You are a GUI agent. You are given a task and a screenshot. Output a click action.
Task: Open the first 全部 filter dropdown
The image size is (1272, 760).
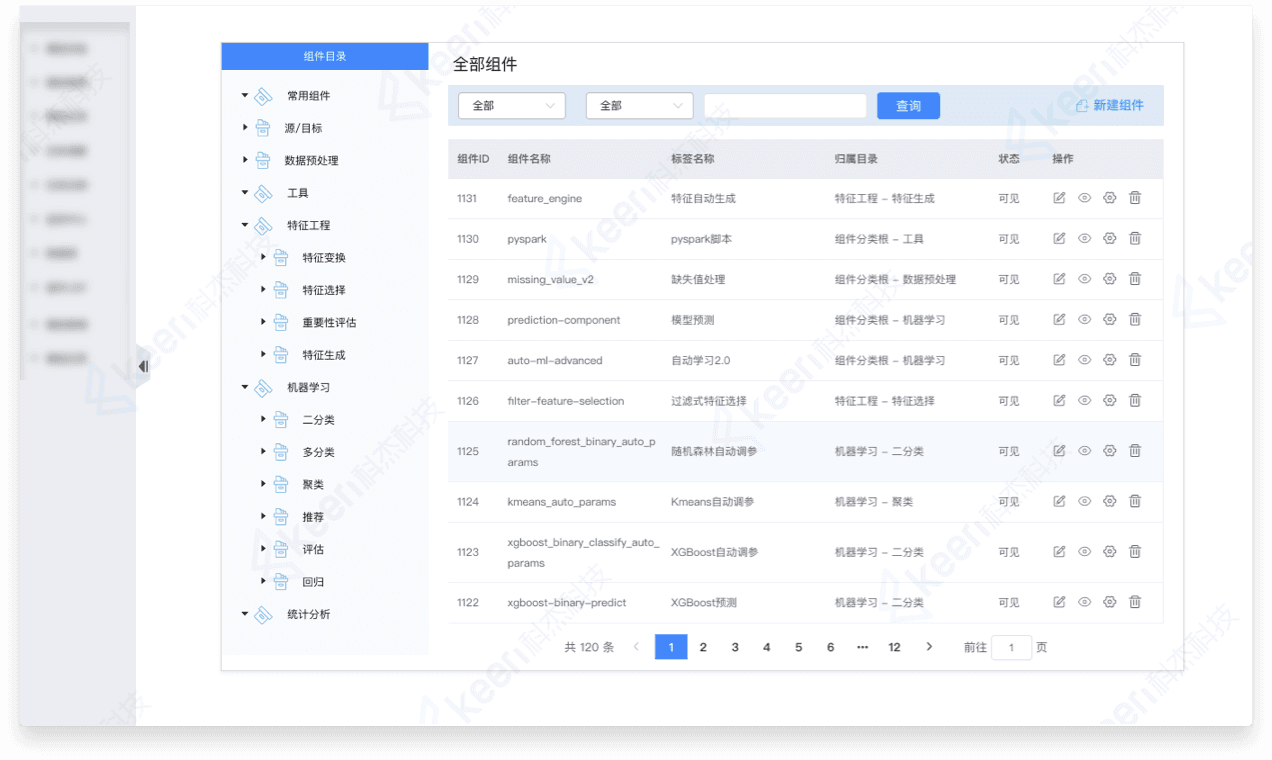coord(512,106)
